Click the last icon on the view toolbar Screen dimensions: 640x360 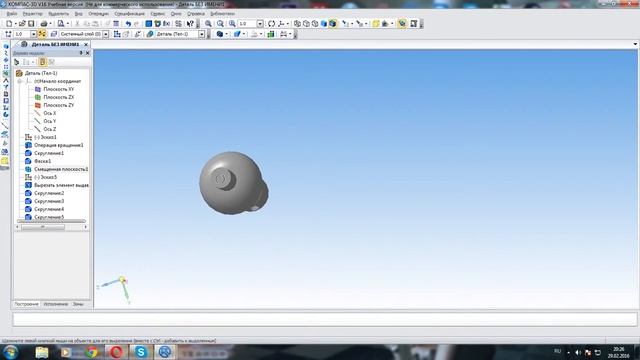tap(414, 24)
